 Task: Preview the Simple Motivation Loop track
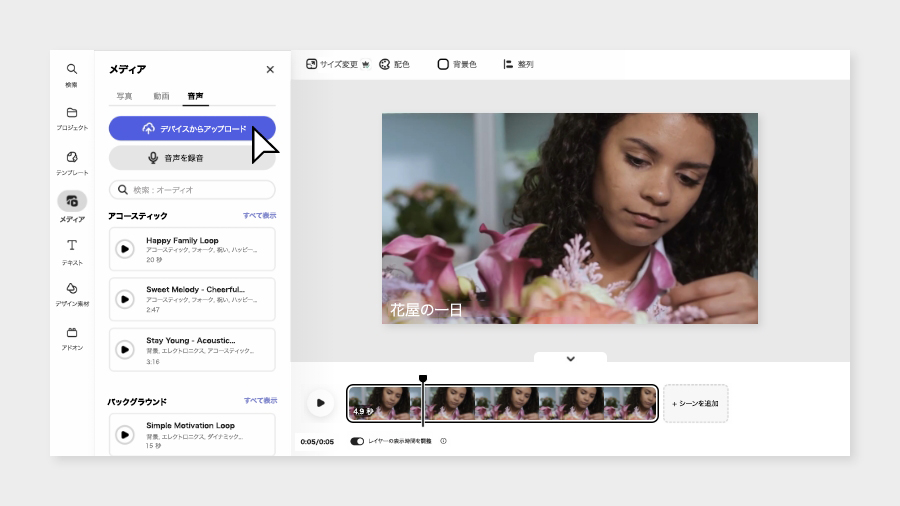click(x=125, y=434)
